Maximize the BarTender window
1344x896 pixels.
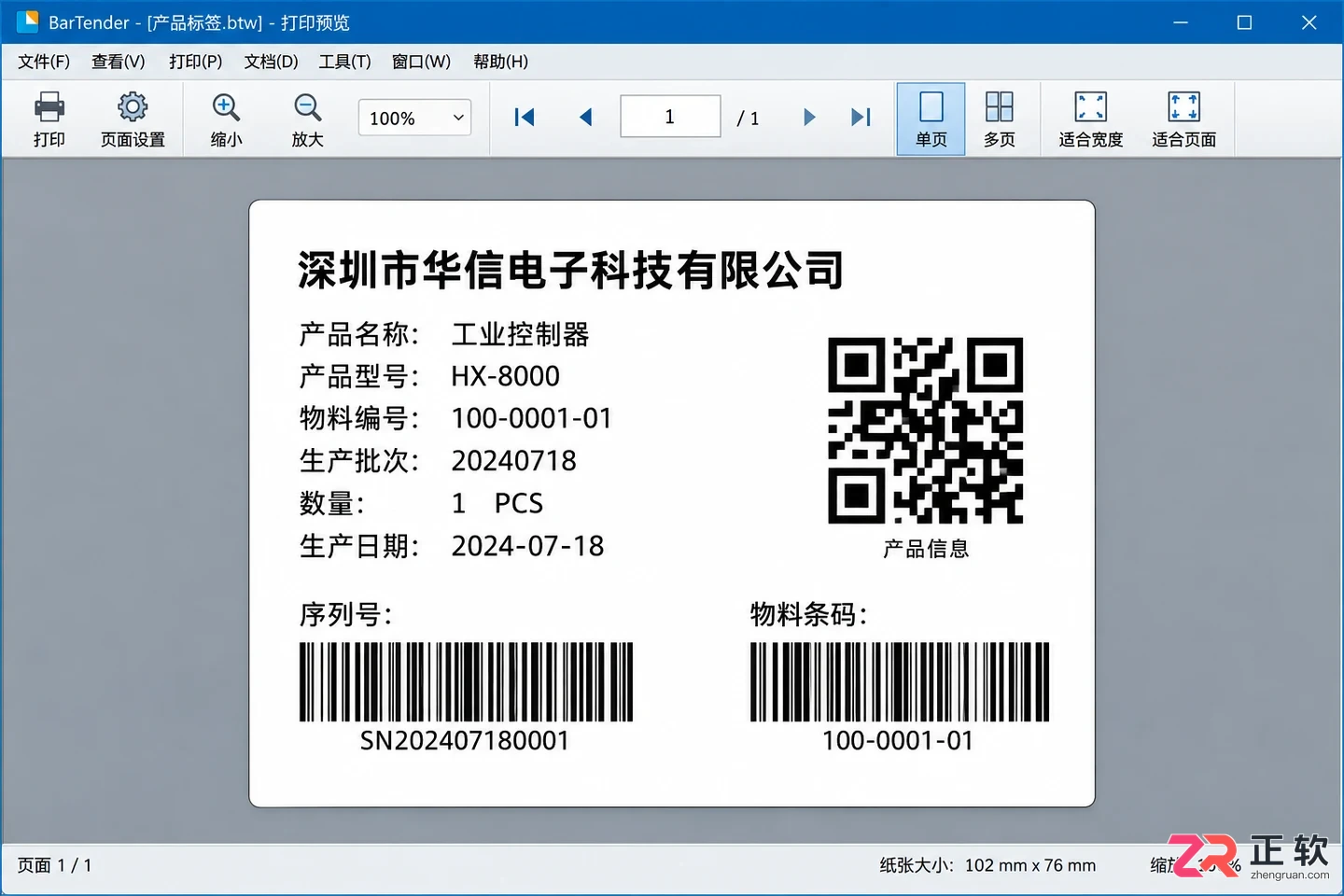click(x=1244, y=22)
